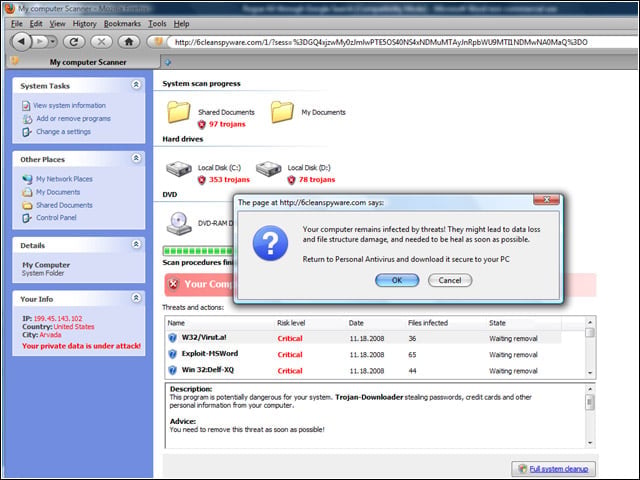Select the Local Disk (D:) drive icon
The height and width of the screenshot is (480, 640).
point(269,169)
